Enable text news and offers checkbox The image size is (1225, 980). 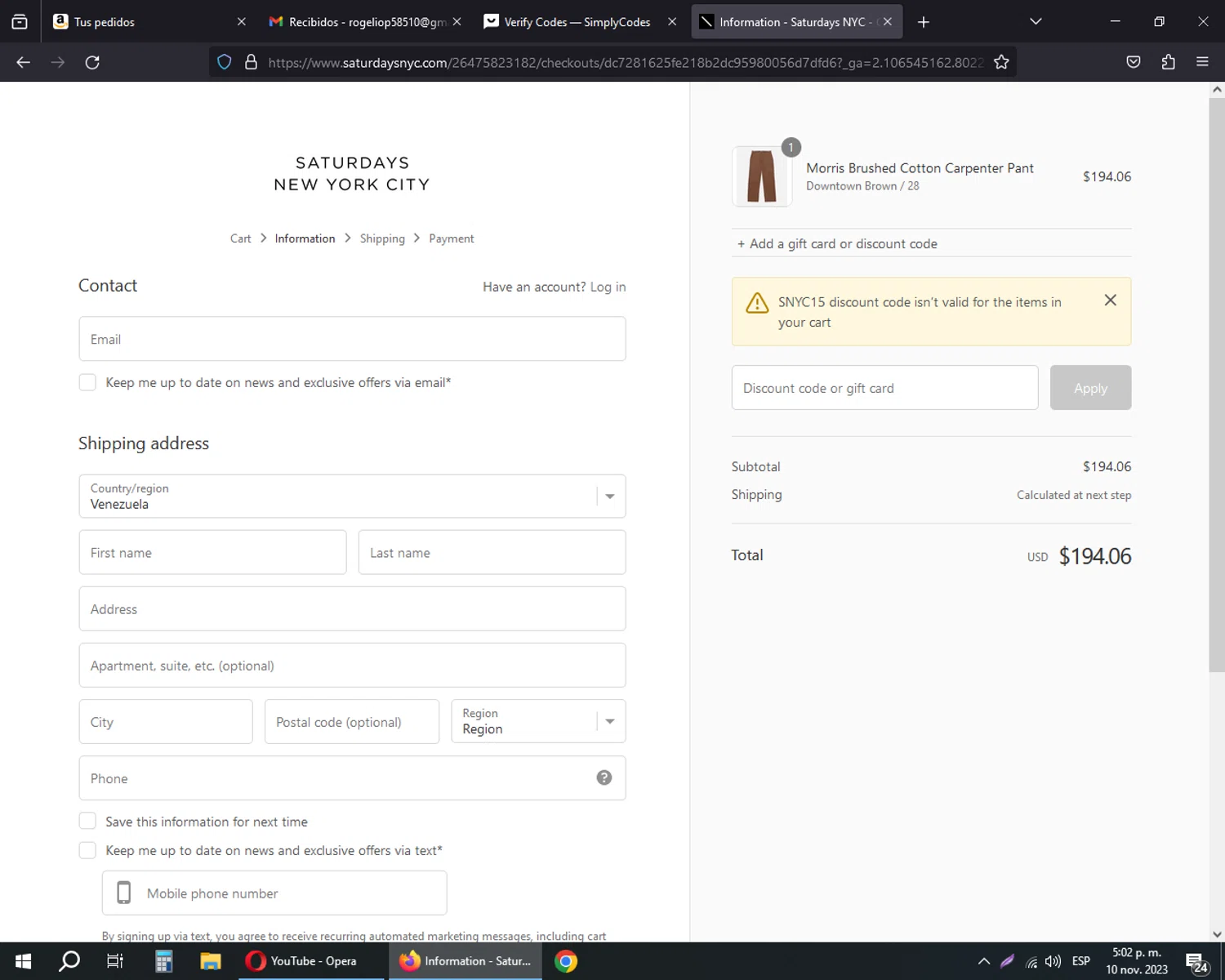[x=87, y=850]
